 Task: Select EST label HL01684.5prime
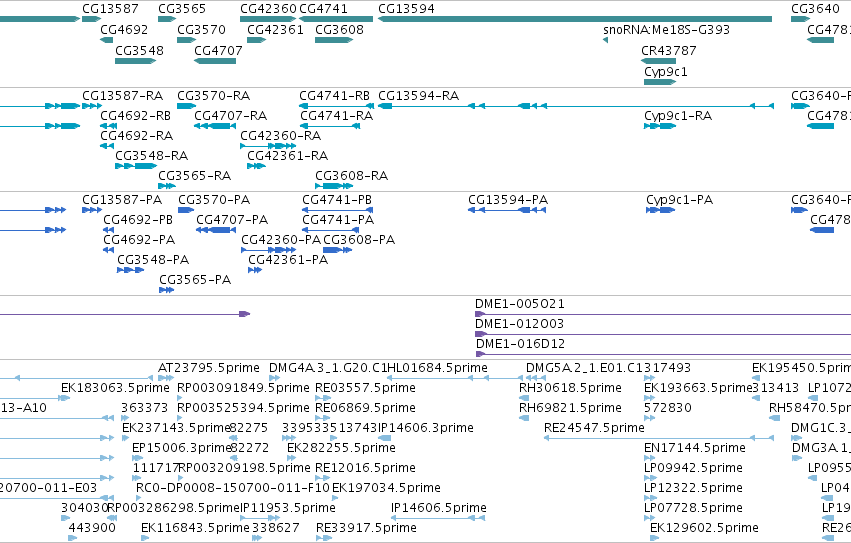[x=437, y=368]
